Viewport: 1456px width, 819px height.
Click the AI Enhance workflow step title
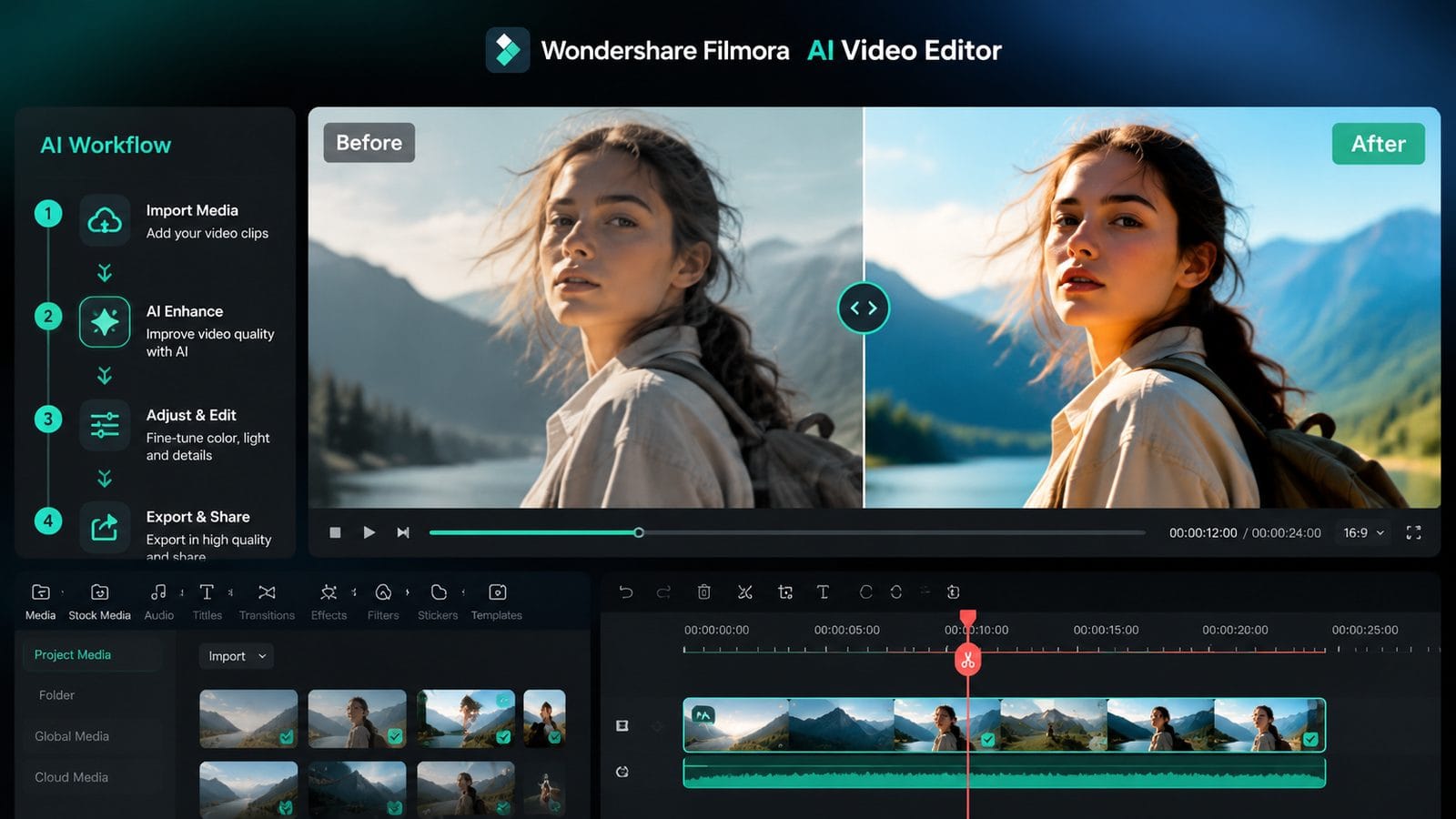pos(185,311)
